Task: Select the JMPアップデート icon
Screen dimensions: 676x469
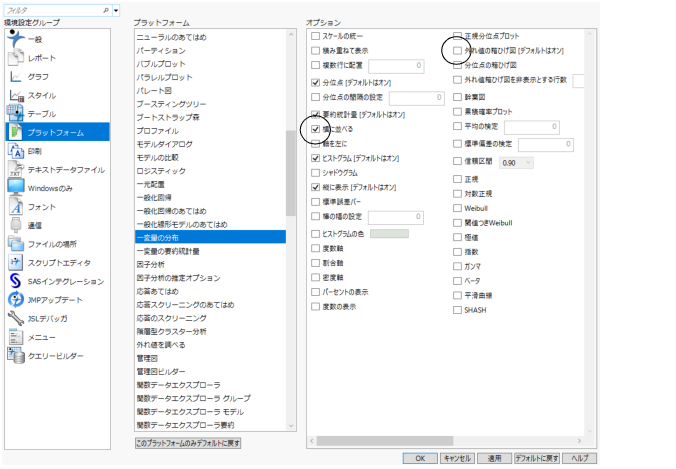Action: [16, 299]
